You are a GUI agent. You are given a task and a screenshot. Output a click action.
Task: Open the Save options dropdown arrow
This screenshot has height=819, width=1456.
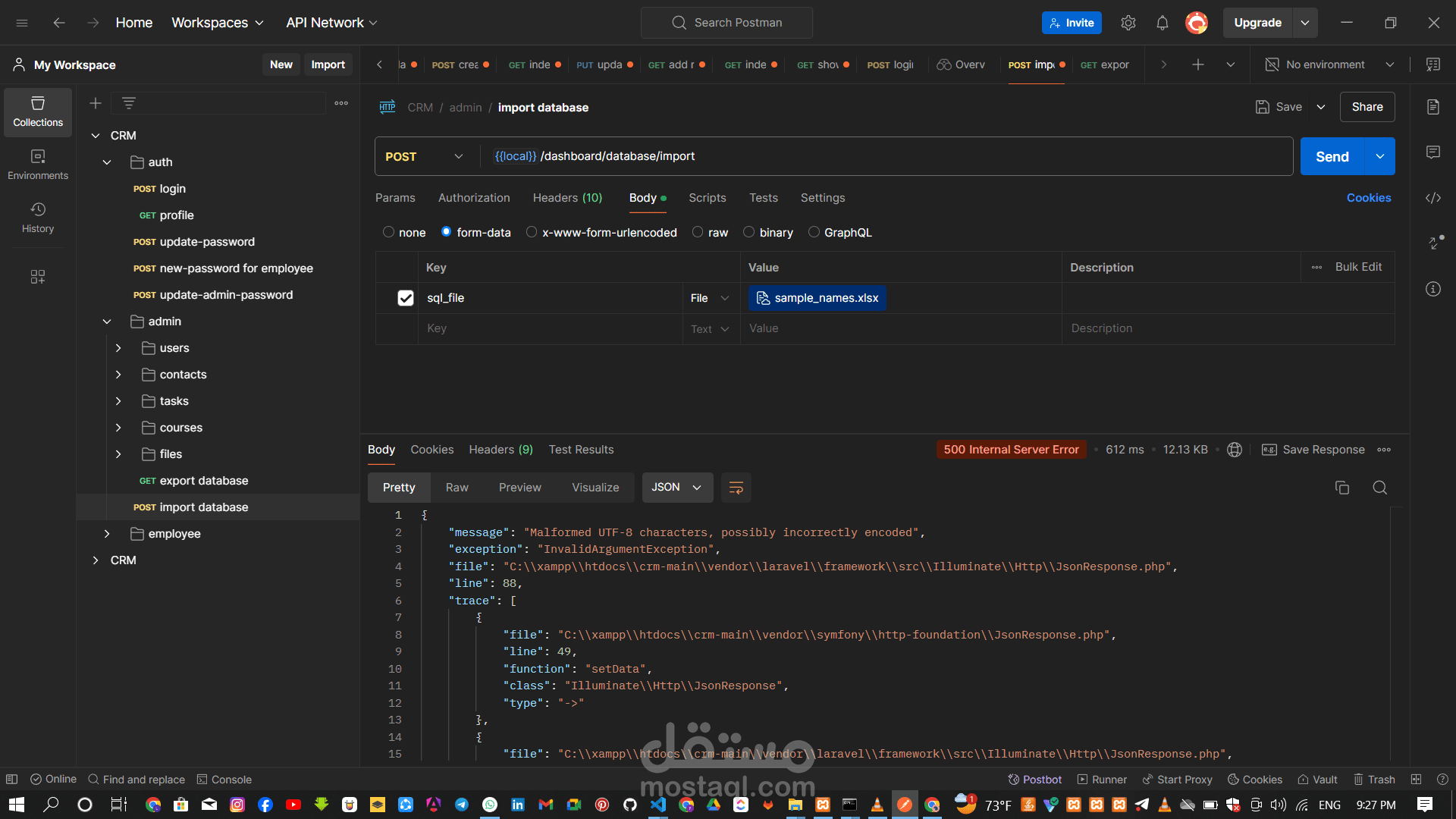pyautogui.click(x=1321, y=107)
